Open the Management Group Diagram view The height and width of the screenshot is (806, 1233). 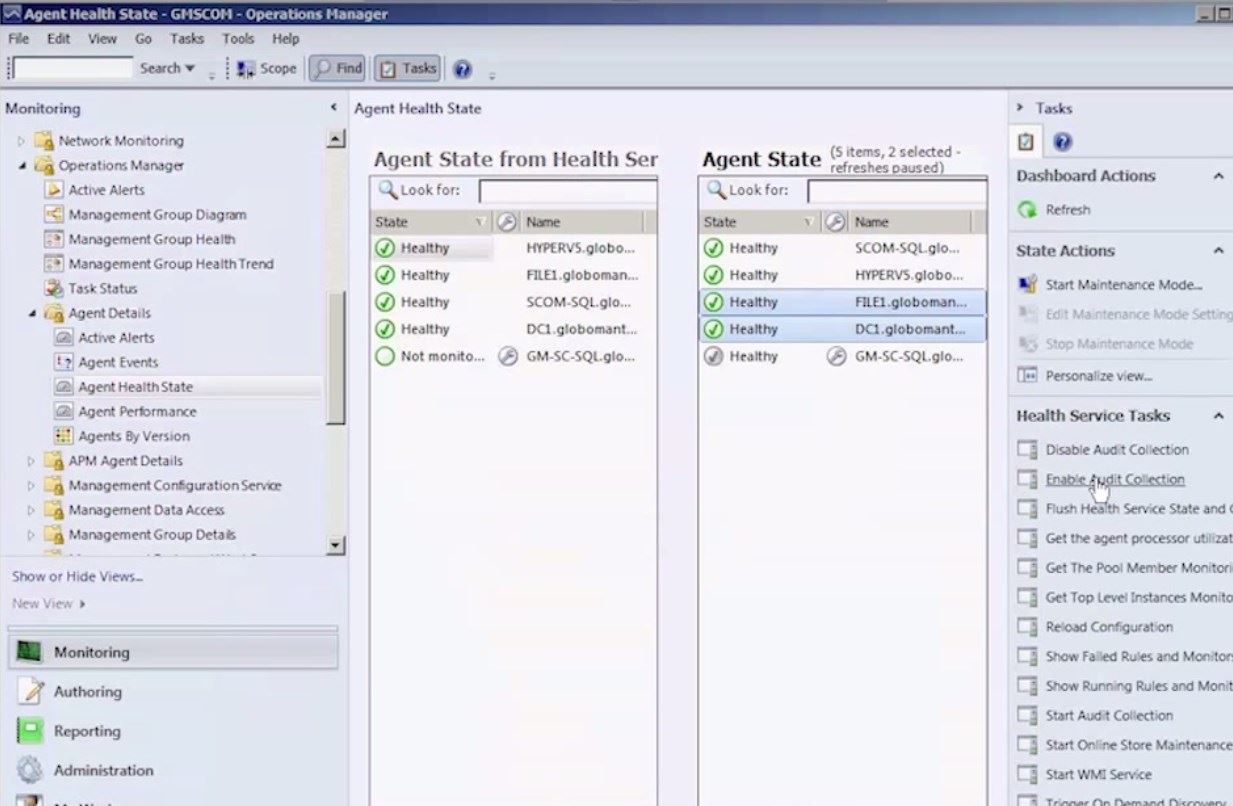click(x=157, y=214)
